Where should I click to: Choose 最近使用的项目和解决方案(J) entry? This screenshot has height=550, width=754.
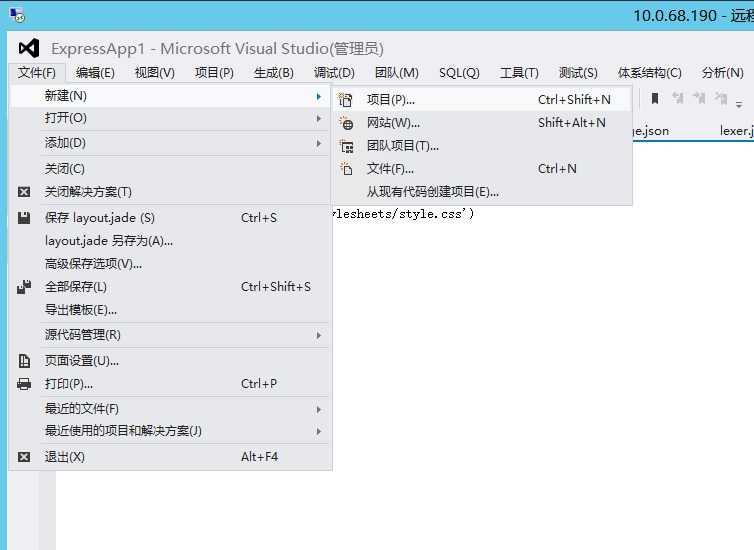(x=171, y=431)
